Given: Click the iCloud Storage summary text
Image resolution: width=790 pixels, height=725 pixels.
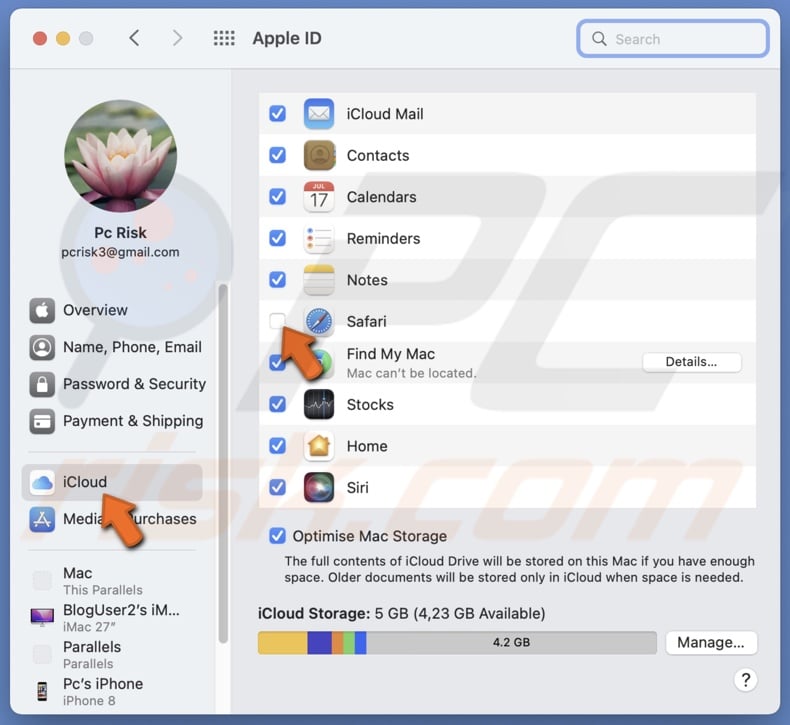Looking at the screenshot, I should tap(402, 614).
